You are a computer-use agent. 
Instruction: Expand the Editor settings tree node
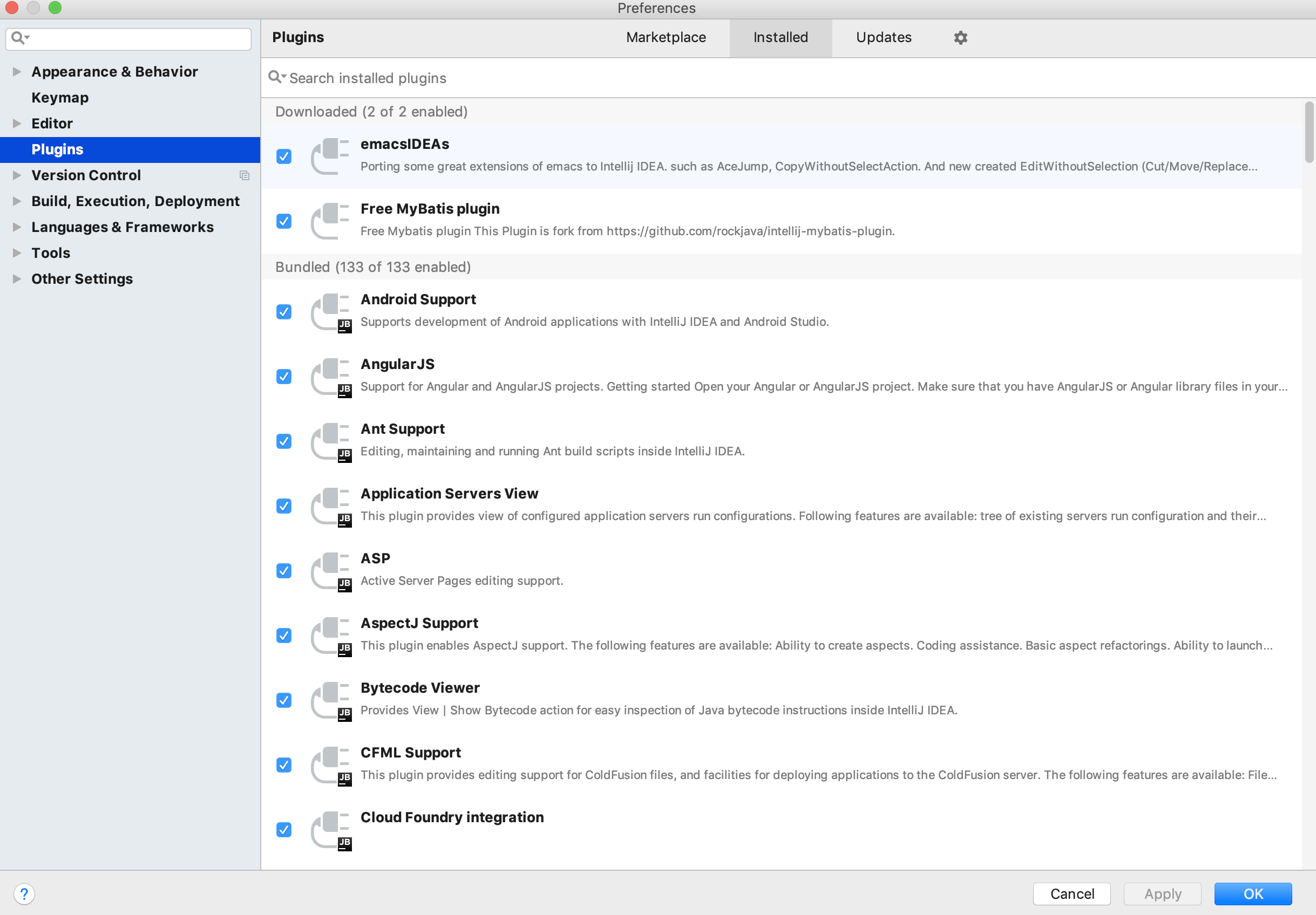click(x=17, y=123)
